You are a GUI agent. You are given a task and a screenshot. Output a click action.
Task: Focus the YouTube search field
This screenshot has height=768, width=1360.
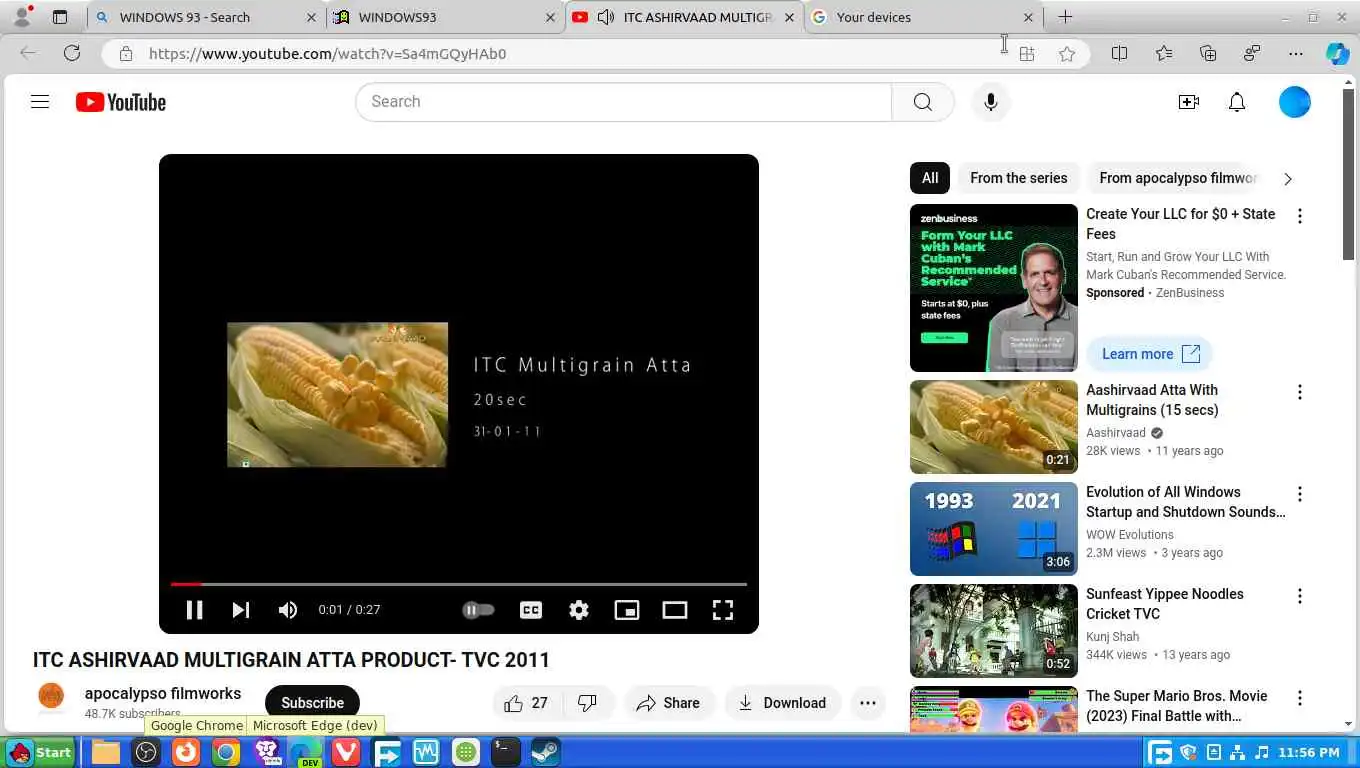[x=623, y=102]
